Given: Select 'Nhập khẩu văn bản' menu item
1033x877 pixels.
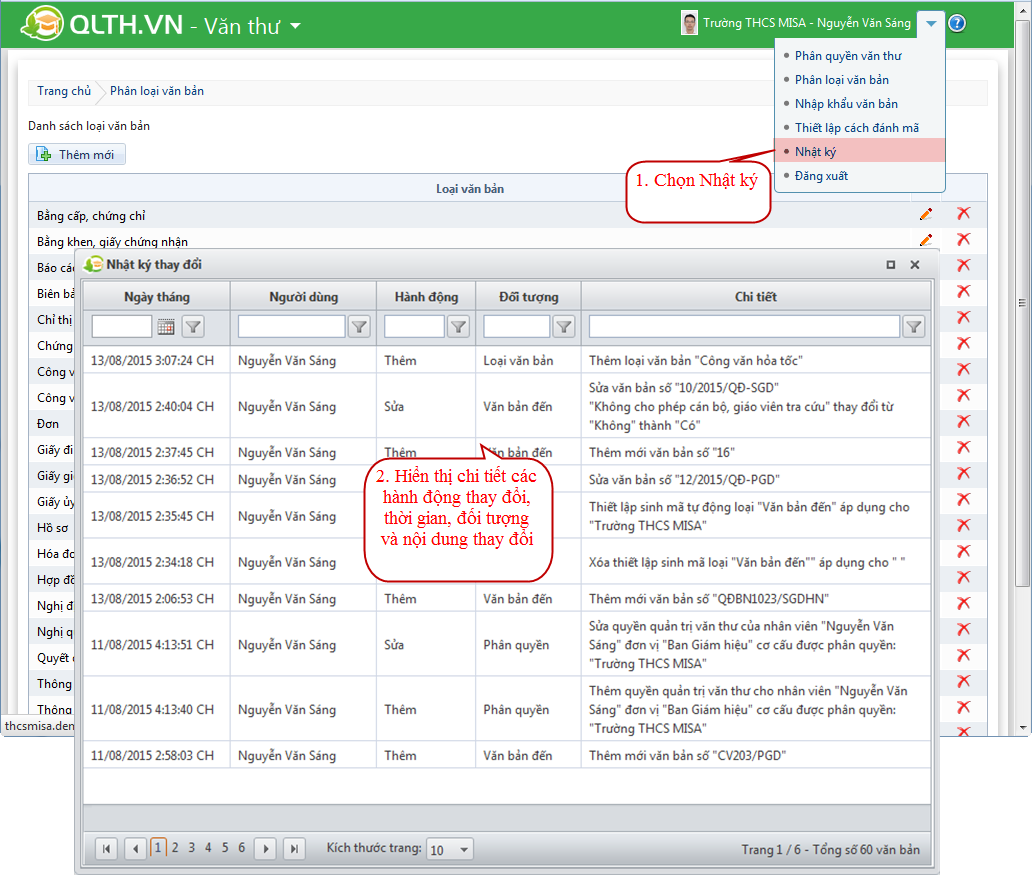Looking at the screenshot, I should pos(846,104).
